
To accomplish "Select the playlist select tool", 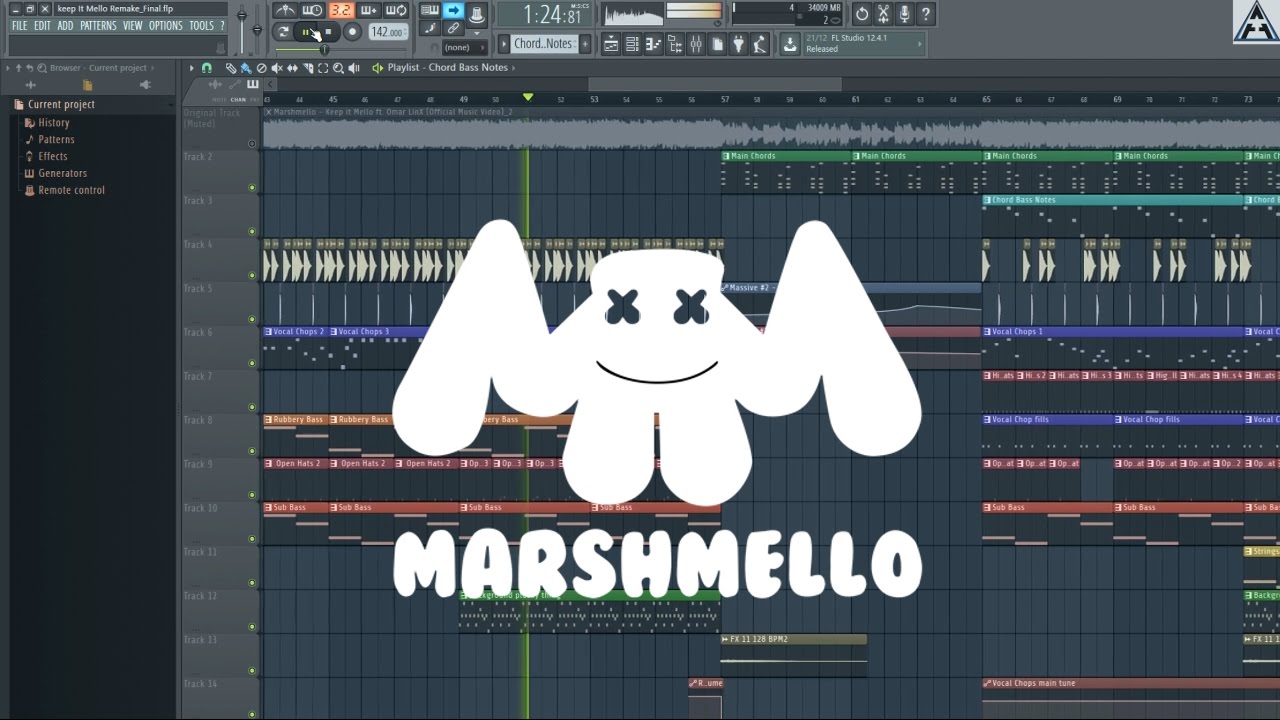I will coord(323,68).
